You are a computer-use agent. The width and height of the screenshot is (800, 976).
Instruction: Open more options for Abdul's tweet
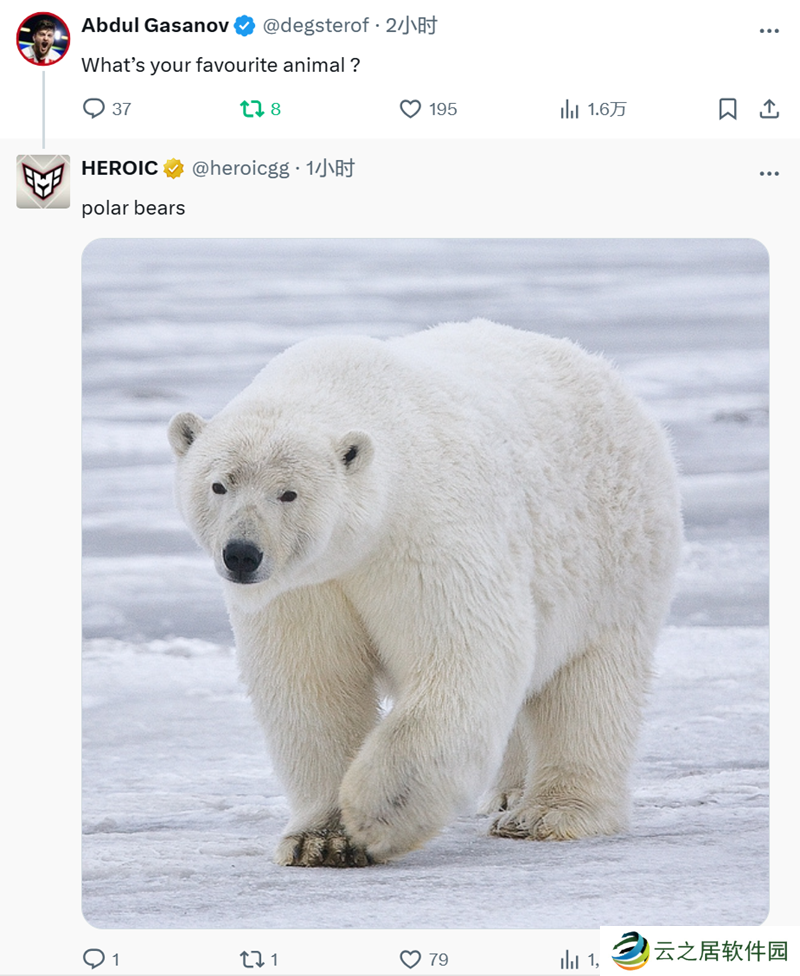click(x=769, y=31)
